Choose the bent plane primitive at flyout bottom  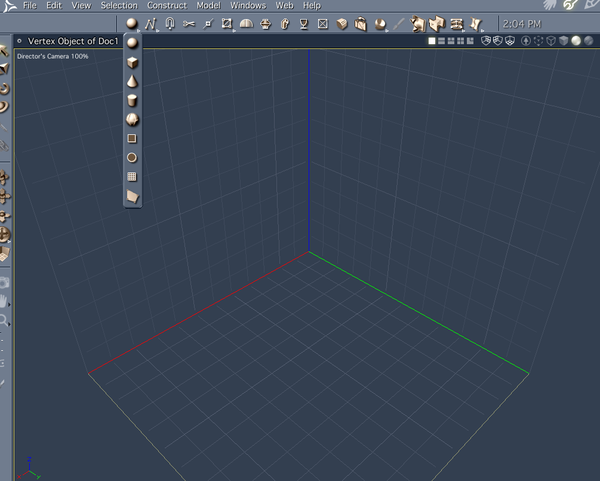click(132, 196)
